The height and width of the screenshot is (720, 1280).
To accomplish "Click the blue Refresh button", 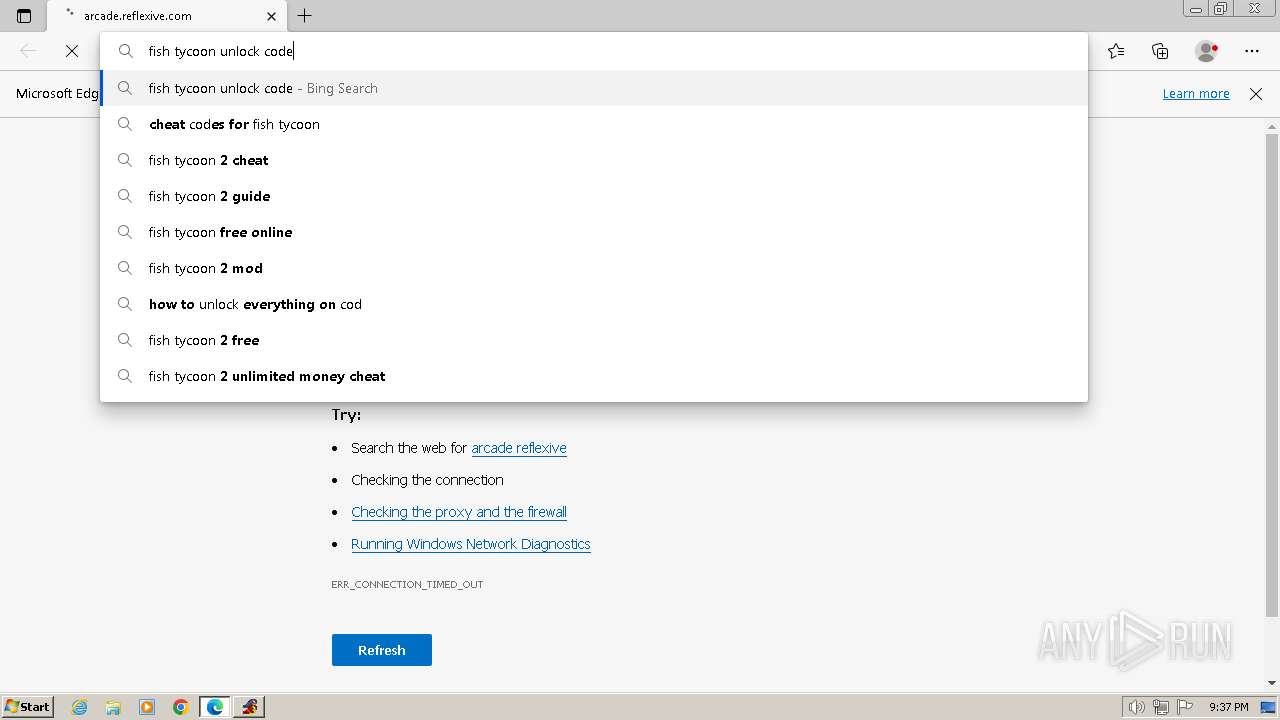I will [382, 650].
